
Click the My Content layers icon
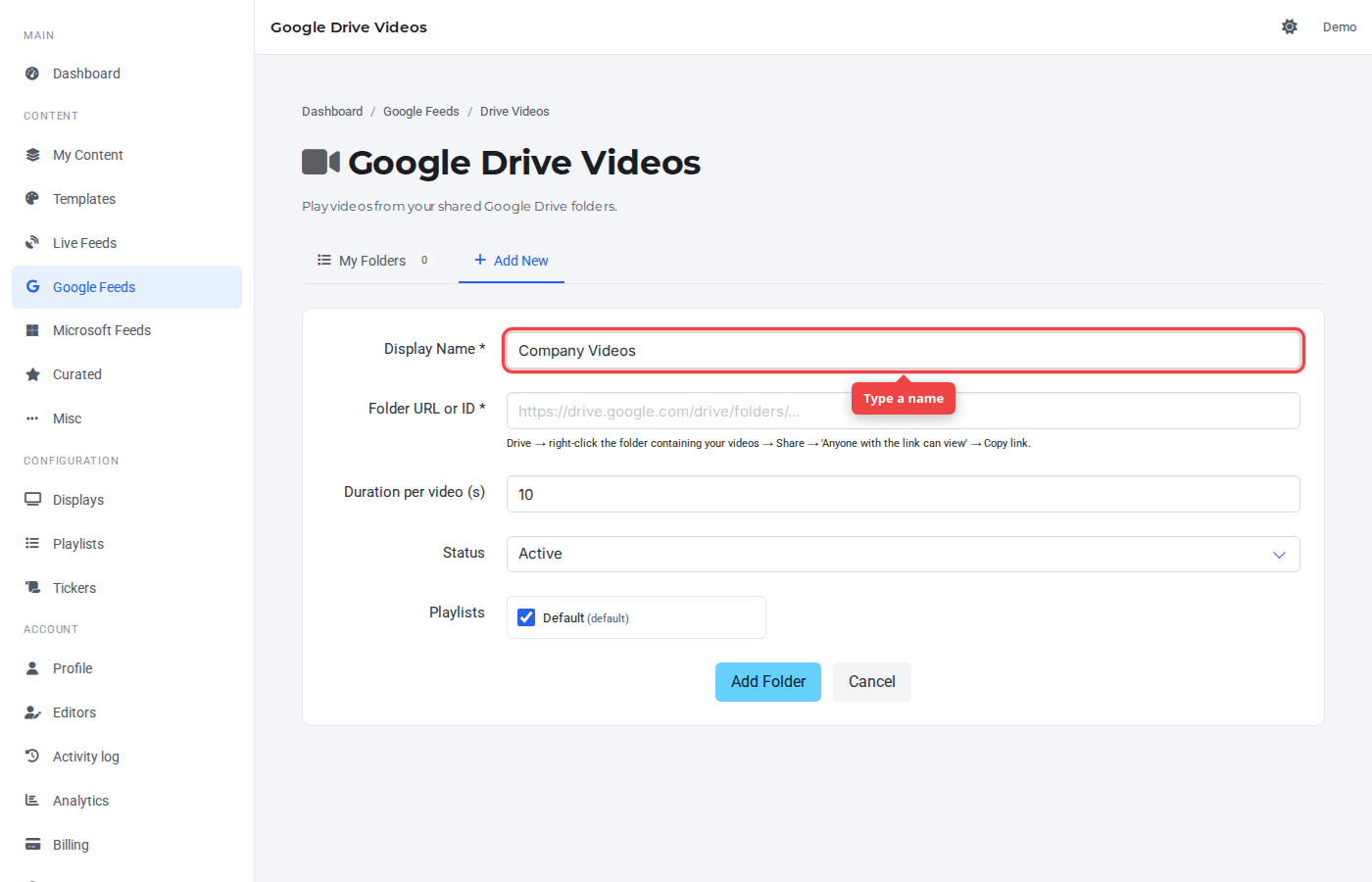32,155
